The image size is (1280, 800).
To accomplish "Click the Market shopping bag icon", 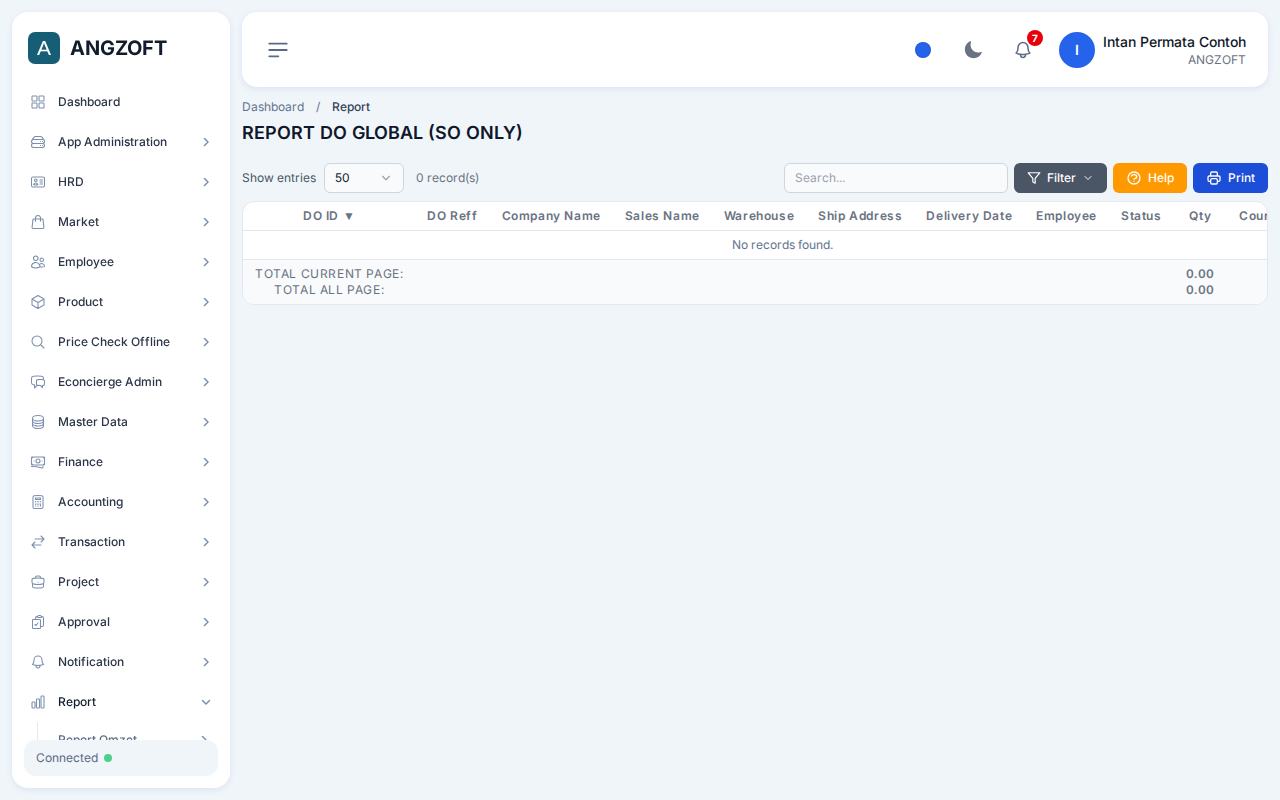I will click(38, 222).
